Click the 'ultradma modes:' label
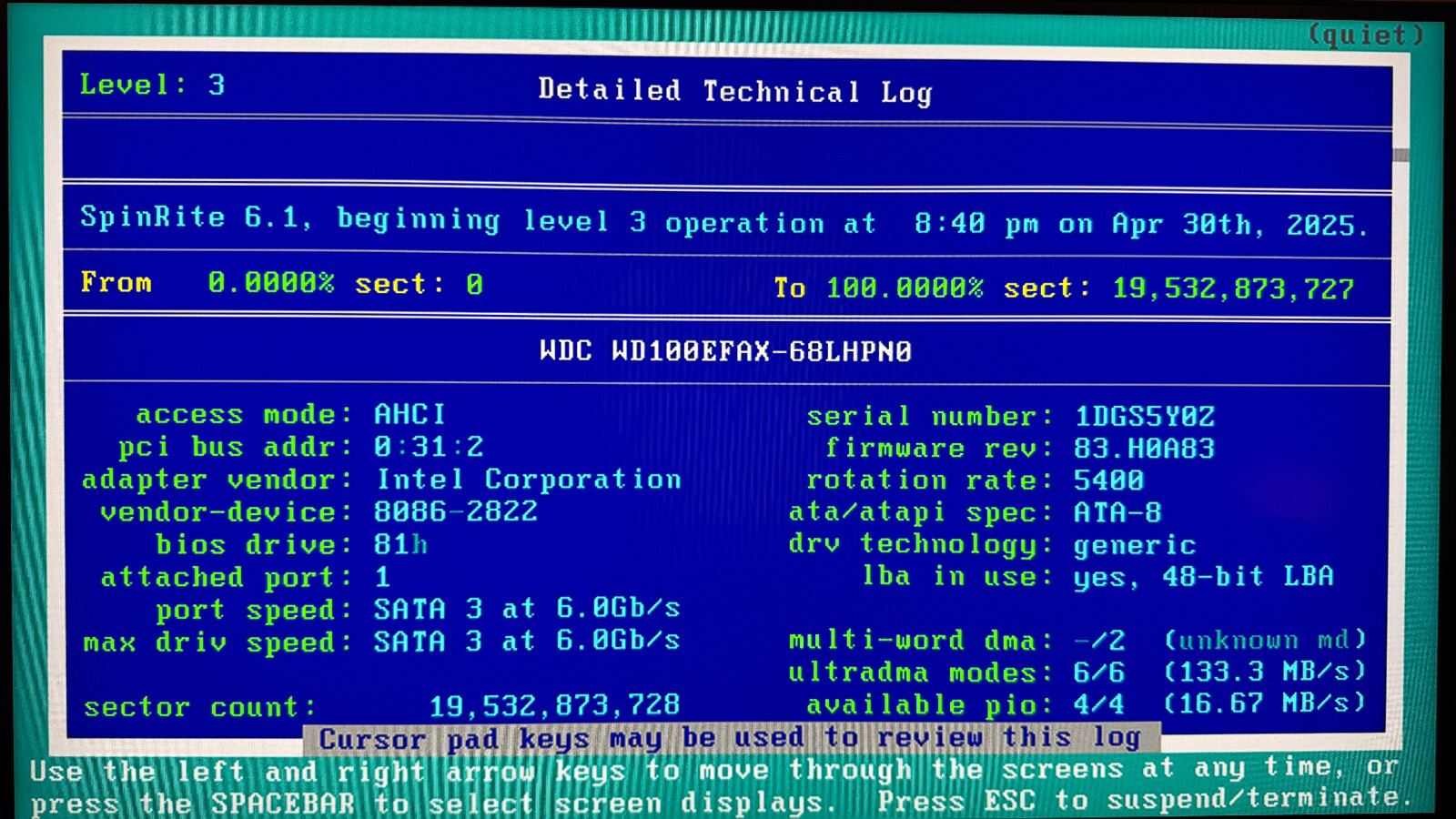This screenshot has width=1456, height=819. pos(921,672)
